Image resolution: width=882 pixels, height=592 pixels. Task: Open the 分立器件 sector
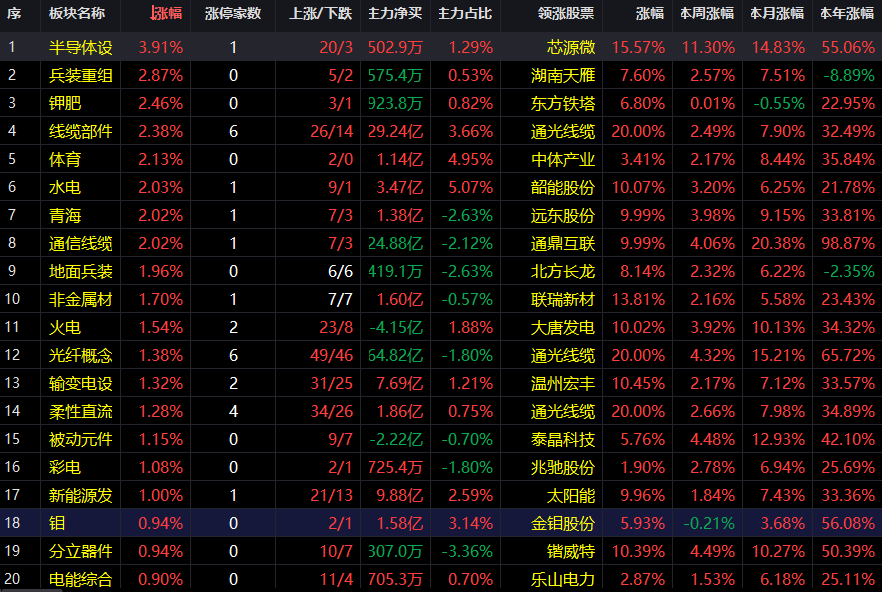click(80, 551)
